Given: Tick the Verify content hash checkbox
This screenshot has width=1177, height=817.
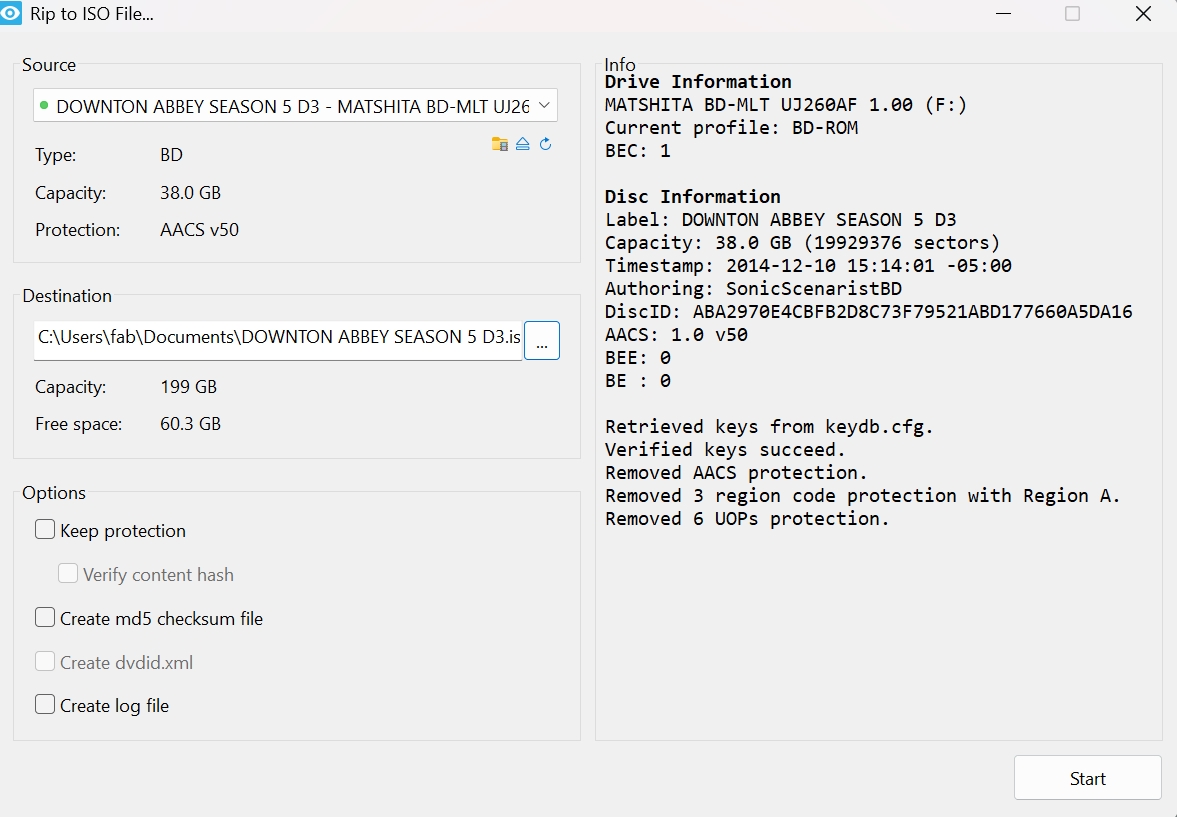Looking at the screenshot, I should tap(68, 574).
